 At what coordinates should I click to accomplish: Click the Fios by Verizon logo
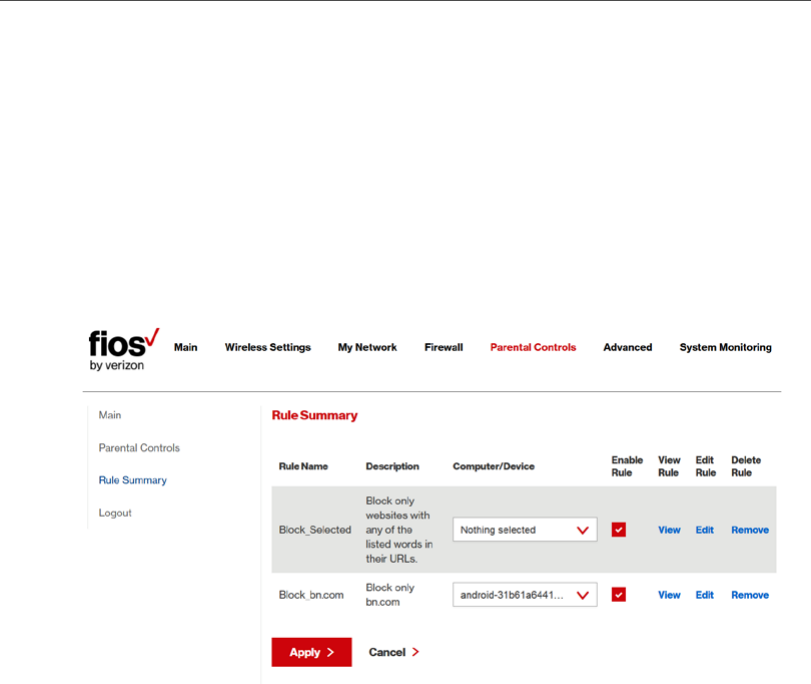pos(124,350)
